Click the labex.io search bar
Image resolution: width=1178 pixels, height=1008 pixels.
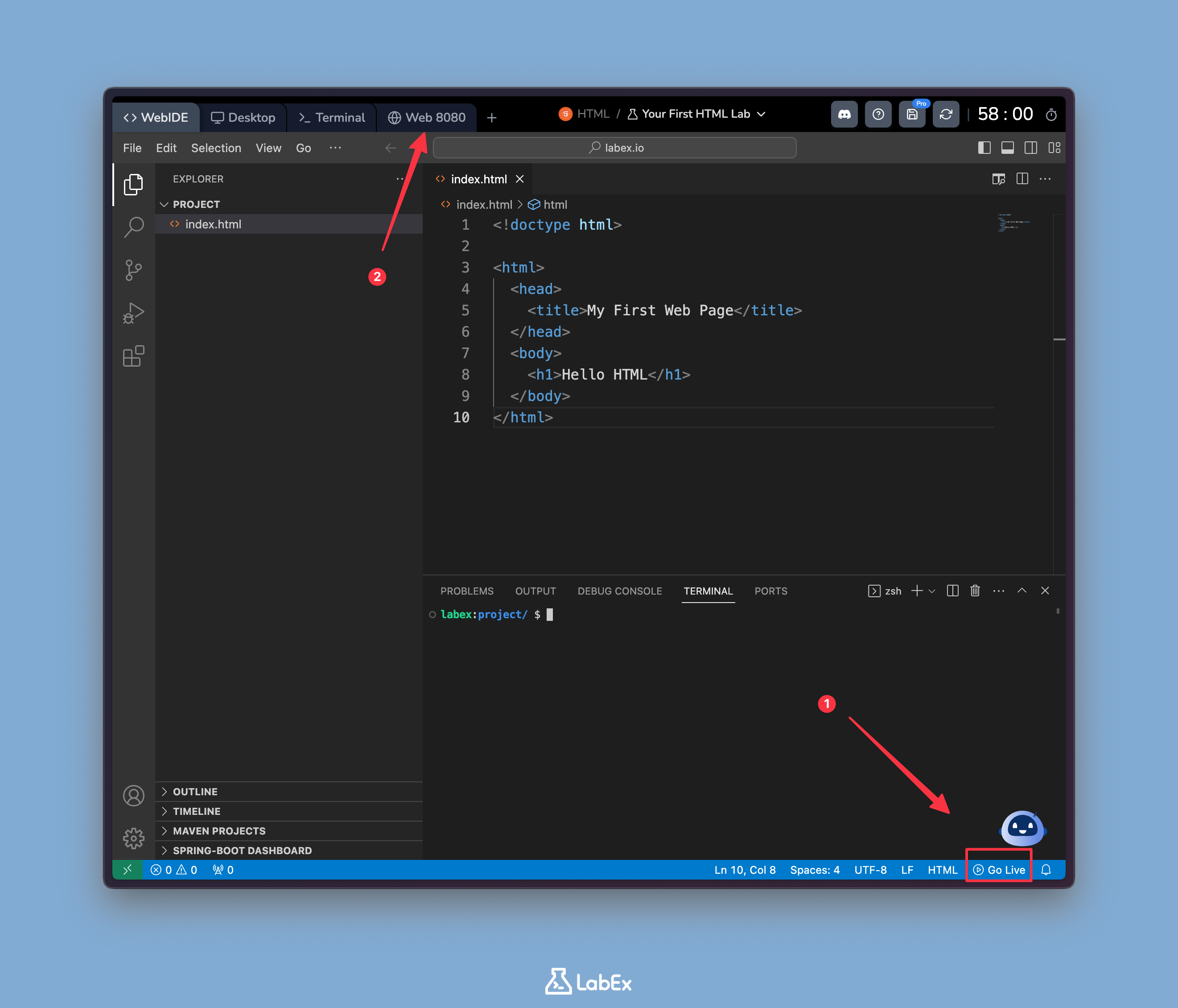point(614,147)
